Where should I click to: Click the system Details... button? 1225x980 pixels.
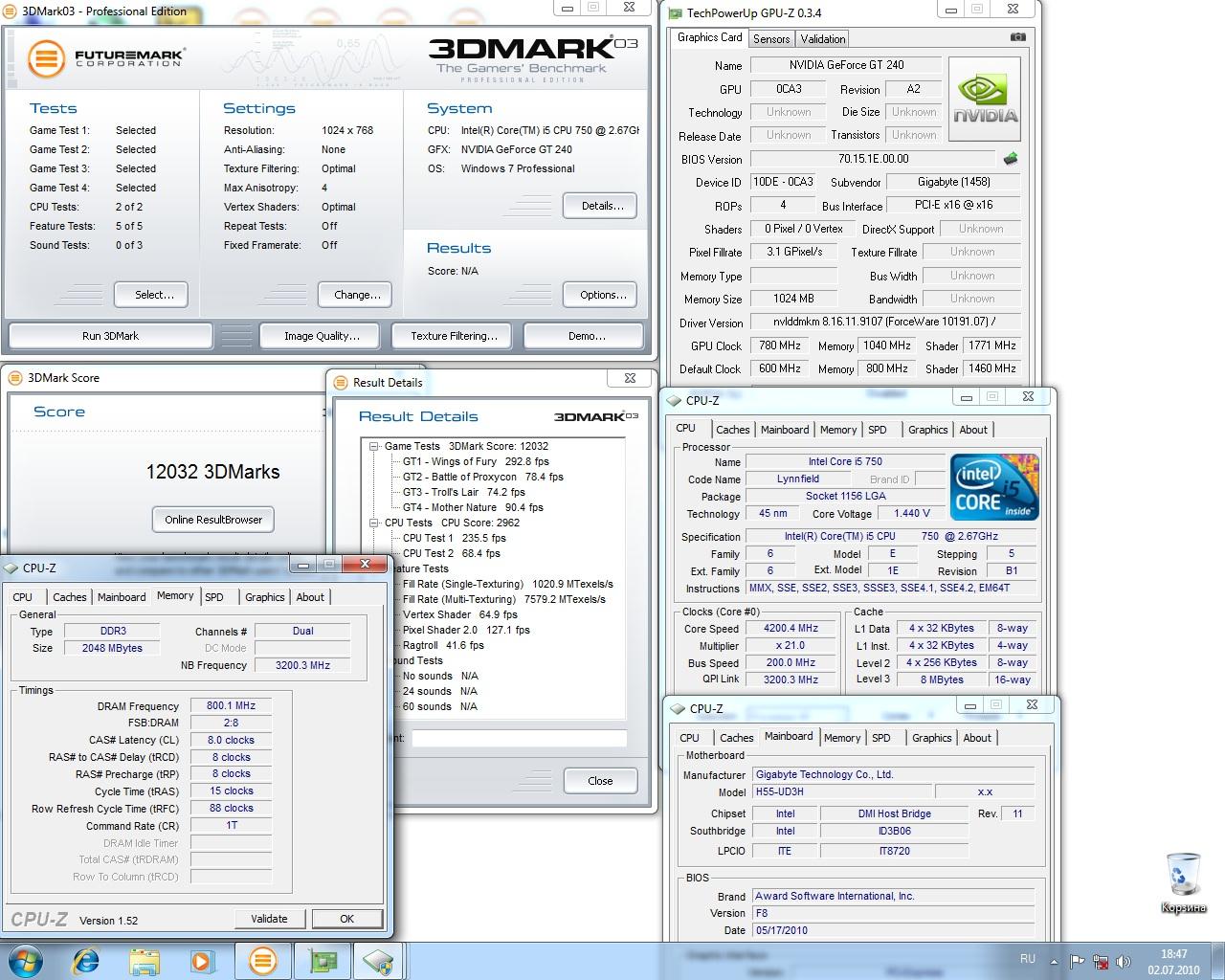pos(602,206)
